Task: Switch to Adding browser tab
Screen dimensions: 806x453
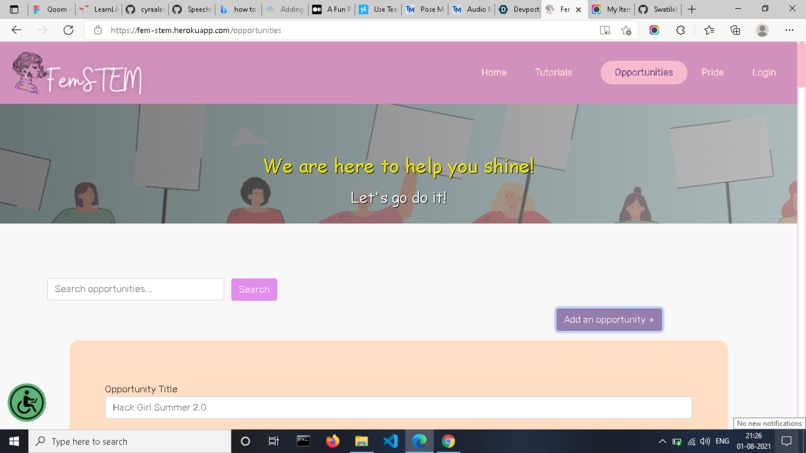Action: pyautogui.click(x=285, y=9)
